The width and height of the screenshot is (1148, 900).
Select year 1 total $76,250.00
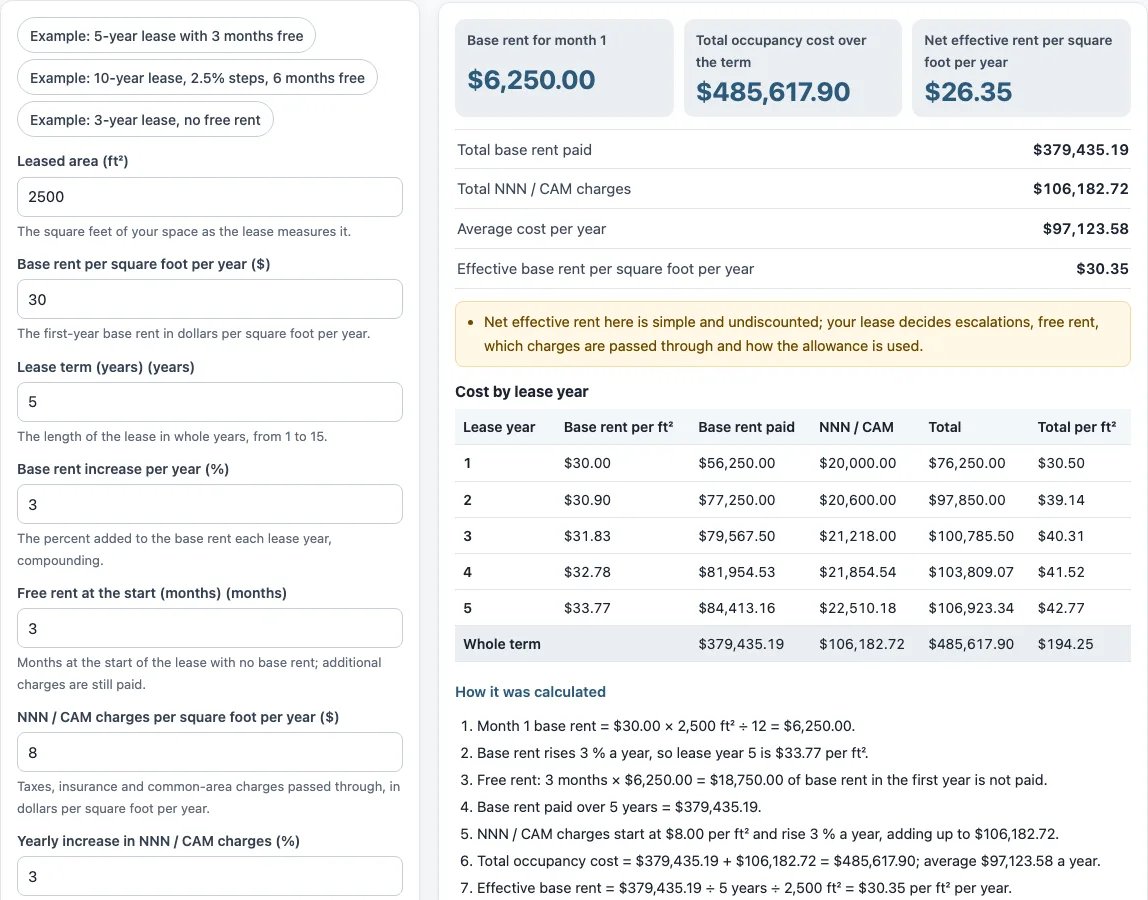(966, 463)
